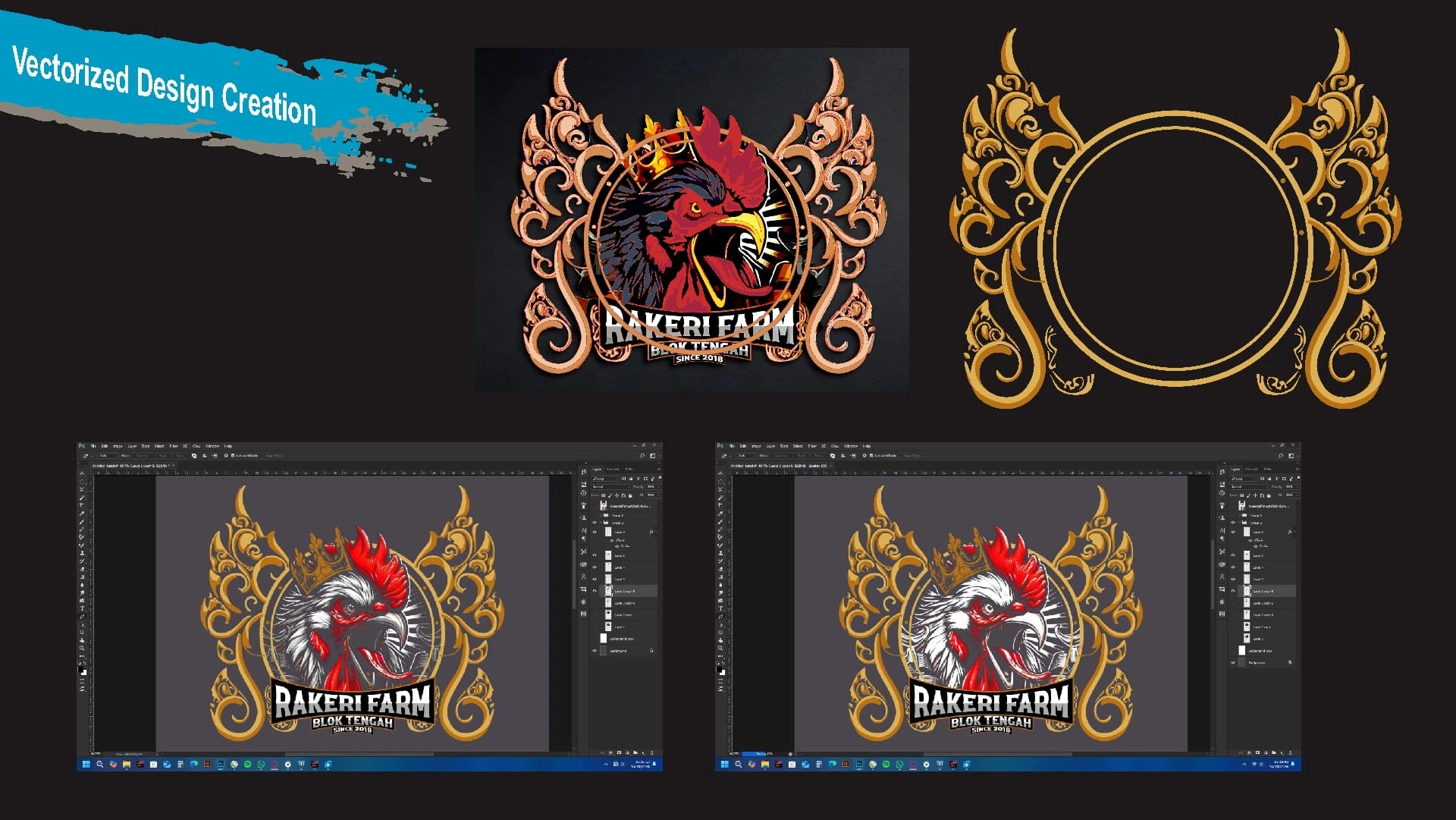Click the lock icon on left window's Background layer
This screenshot has width=1456, height=820.
point(651,651)
